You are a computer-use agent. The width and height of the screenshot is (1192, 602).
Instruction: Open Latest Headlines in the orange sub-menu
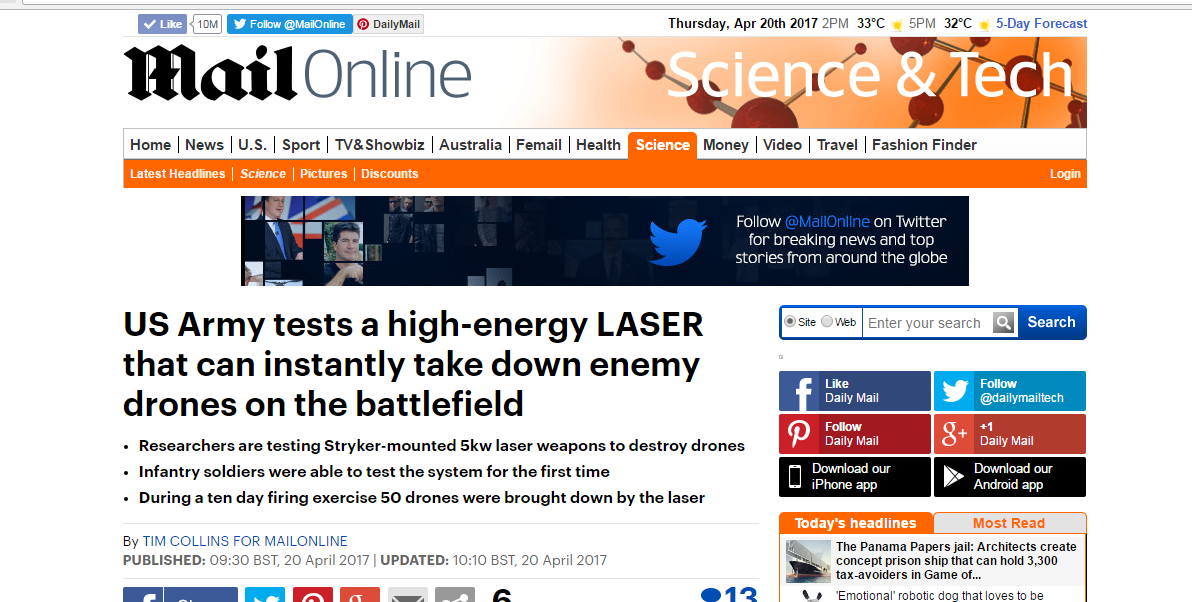tap(178, 174)
